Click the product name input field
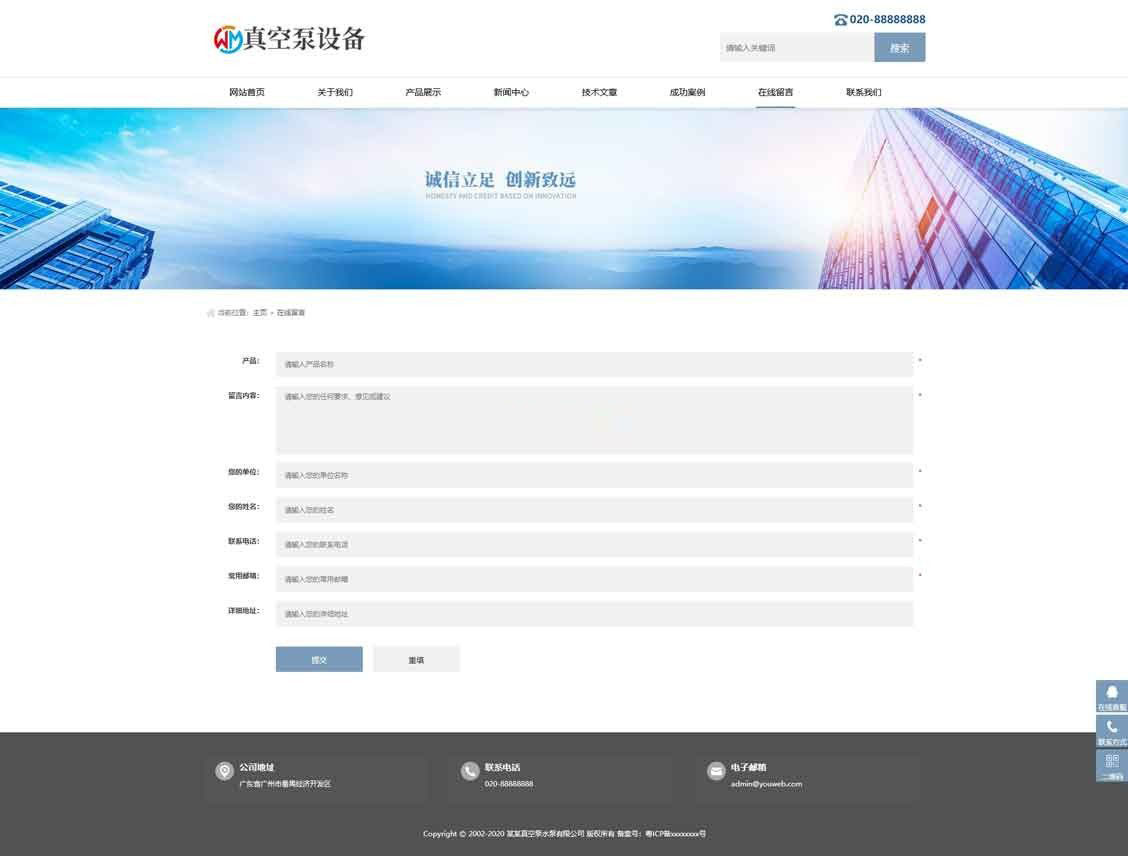1128x856 pixels. point(593,364)
